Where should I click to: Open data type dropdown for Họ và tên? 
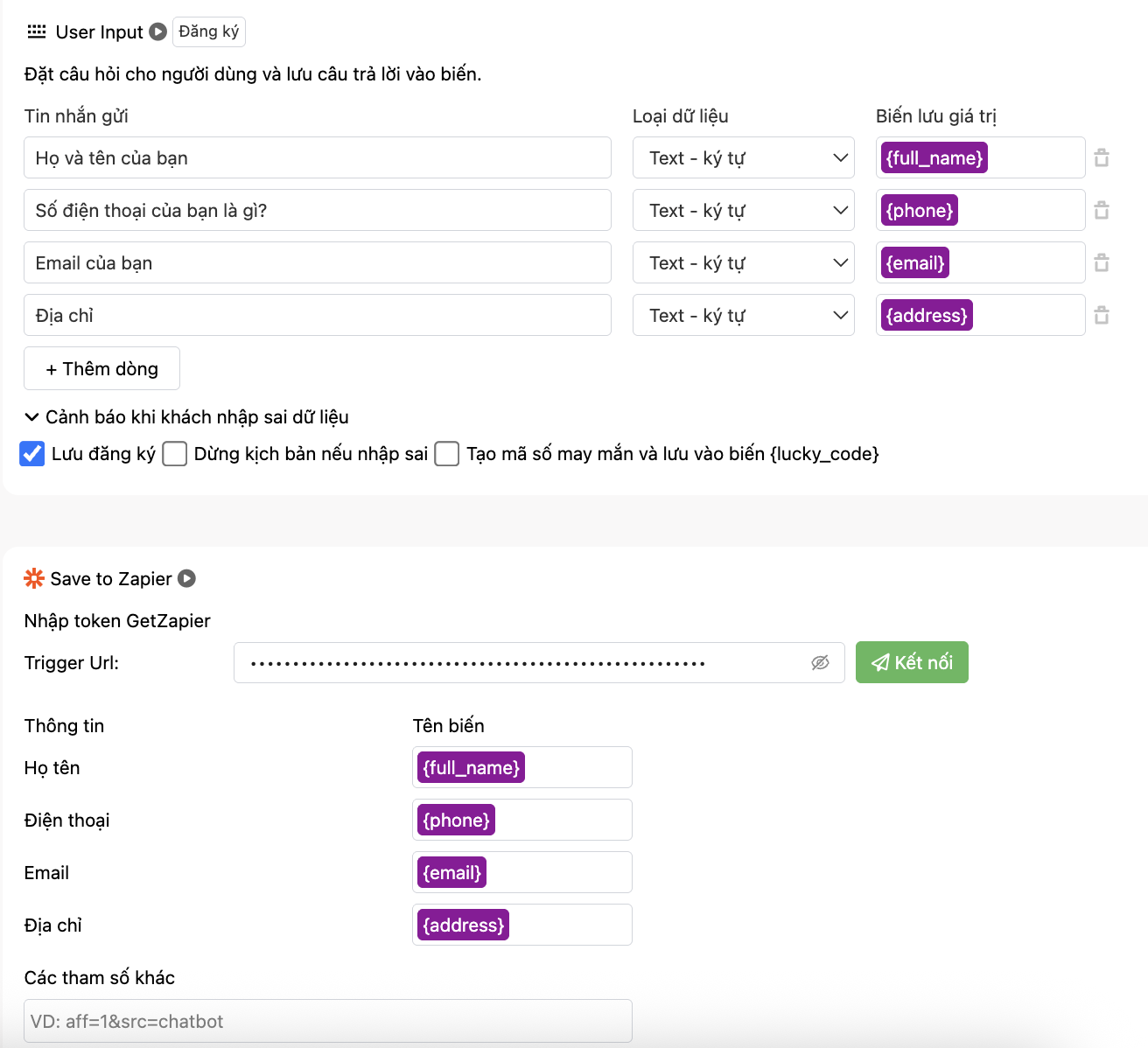[x=743, y=157]
